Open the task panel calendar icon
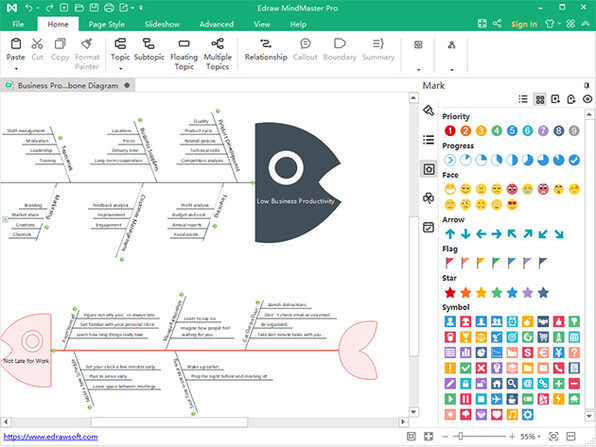Image resolution: width=596 pixels, height=447 pixels. (x=429, y=227)
